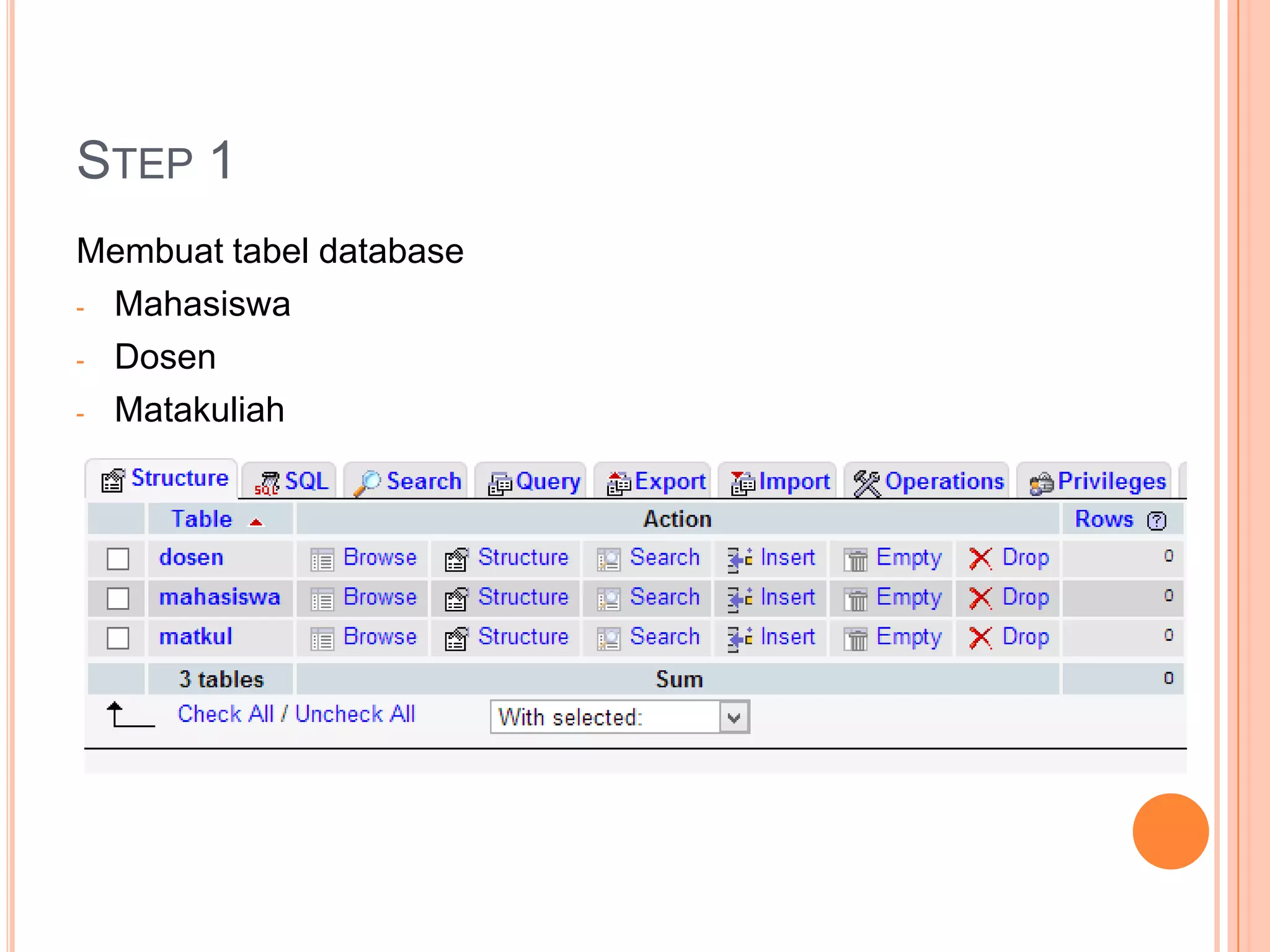This screenshot has height=952, width=1270.
Task: Open the Search tab
Action: [x=406, y=482]
